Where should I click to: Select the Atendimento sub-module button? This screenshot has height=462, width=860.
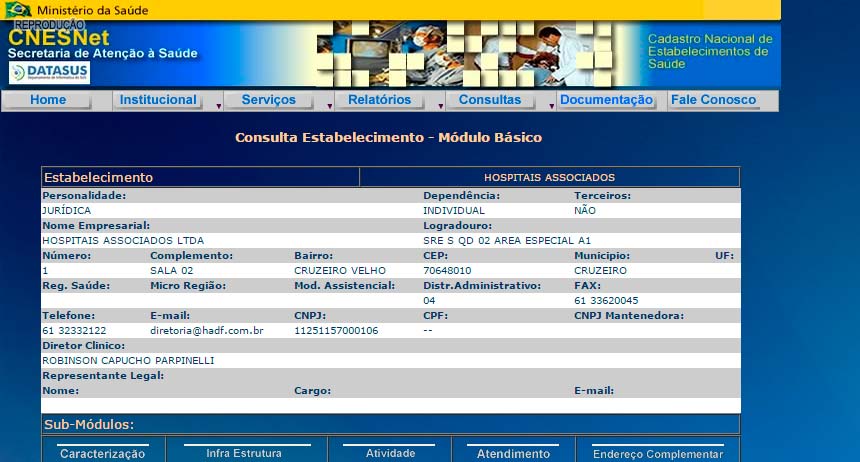(513, 453)
